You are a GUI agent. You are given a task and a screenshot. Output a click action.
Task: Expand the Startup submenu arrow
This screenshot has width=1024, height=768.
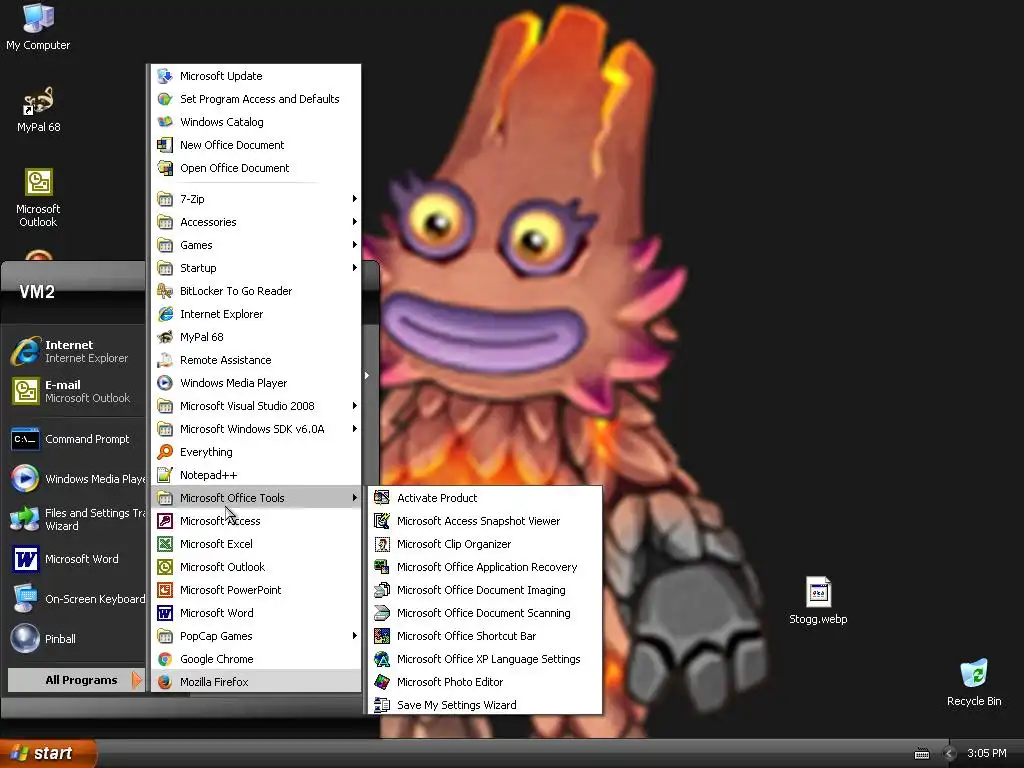tap(355, 268)
